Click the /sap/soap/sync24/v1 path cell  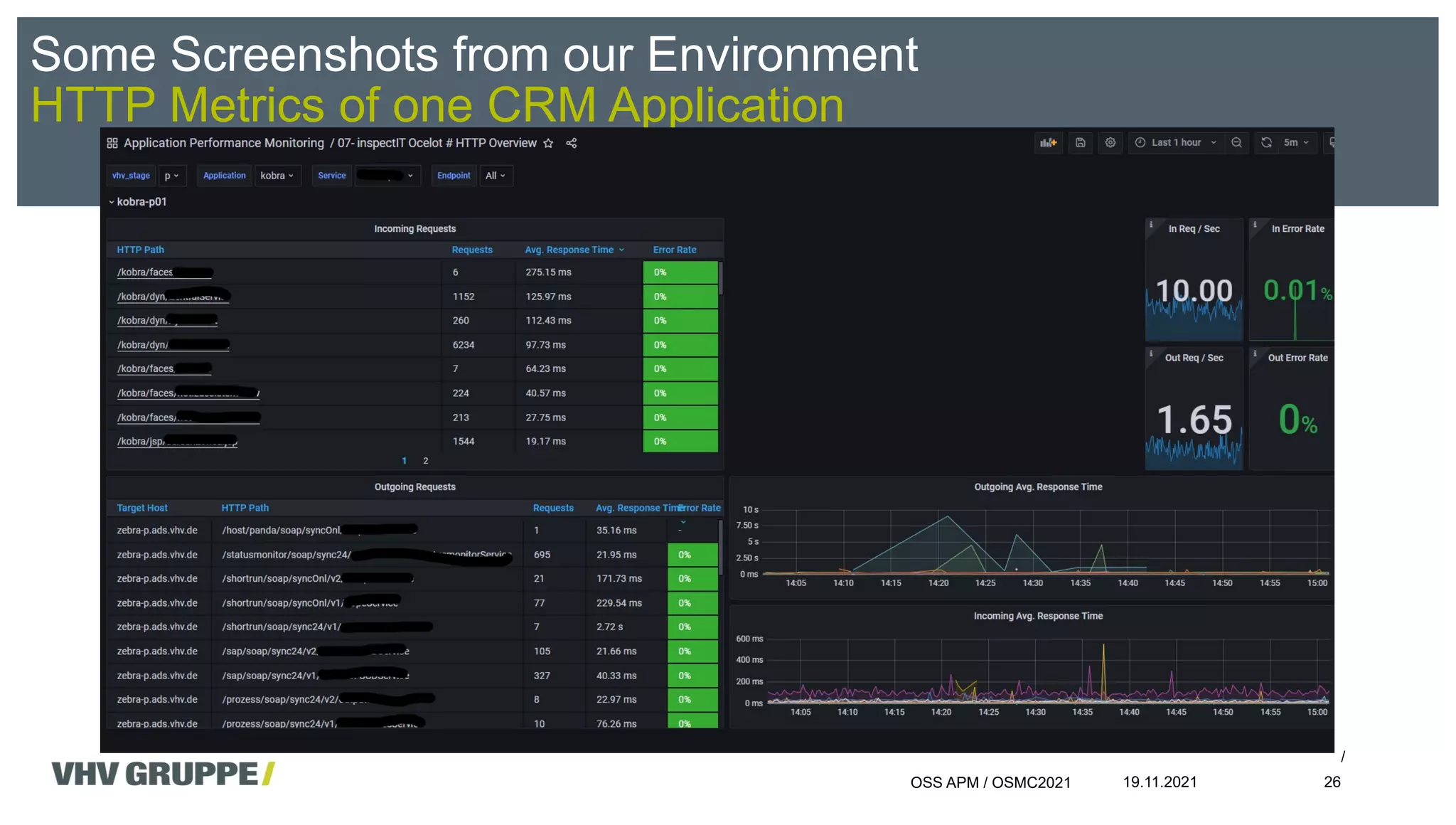pos(316,676)
